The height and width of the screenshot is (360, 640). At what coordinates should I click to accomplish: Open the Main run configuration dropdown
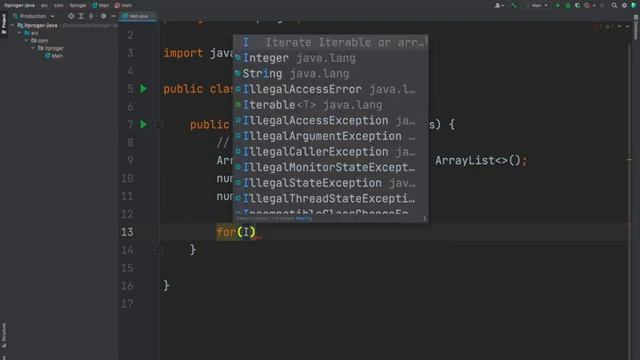(x=537, y=5)
